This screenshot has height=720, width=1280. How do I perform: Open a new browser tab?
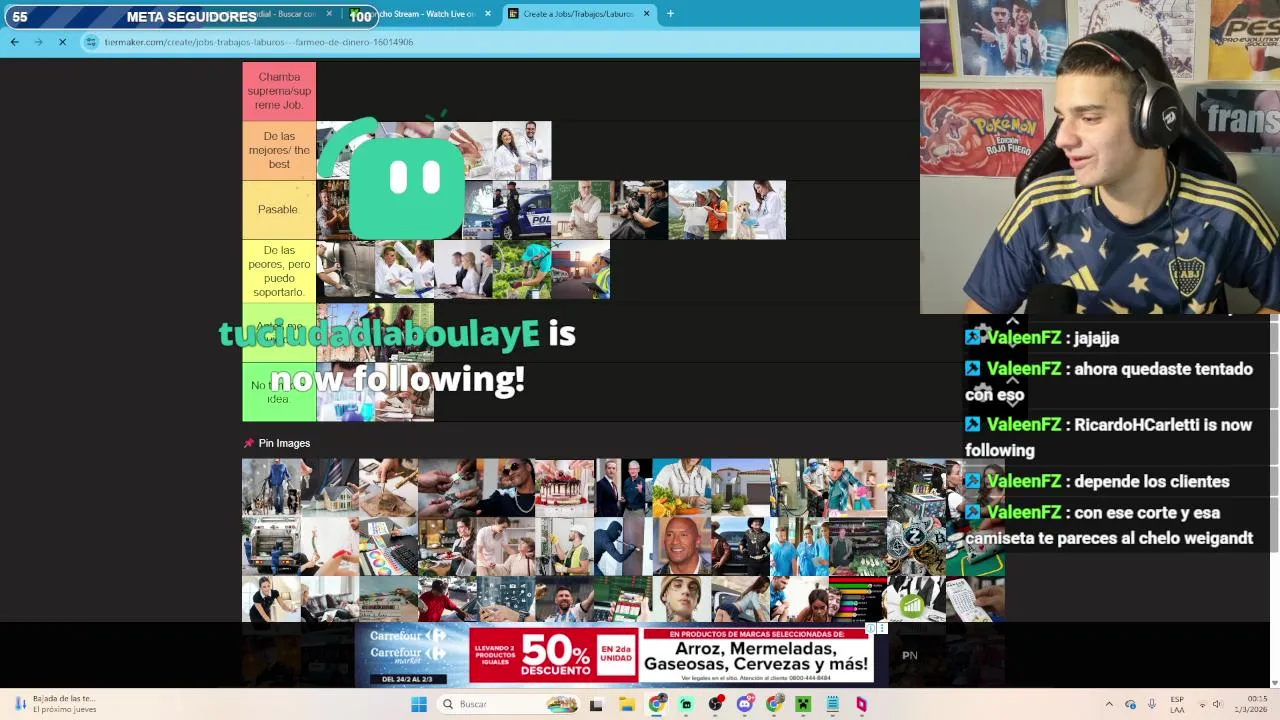[x=670, y=14]
